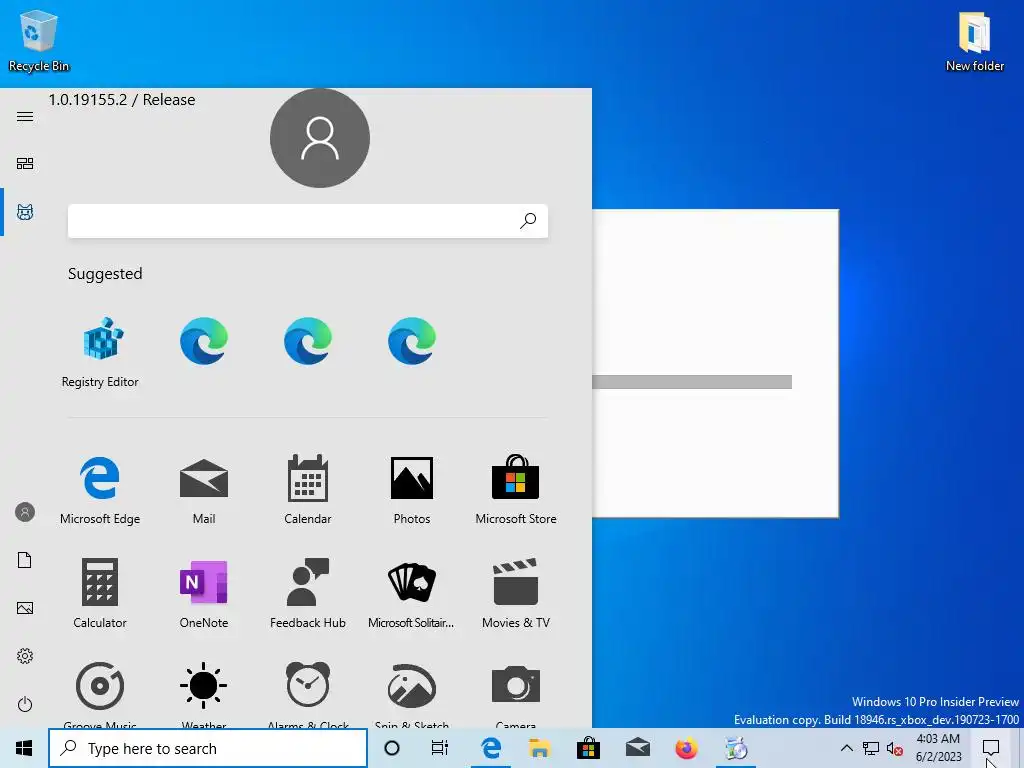
Task: Open Task View on taskbar
Action: click(x=440, y=748)
